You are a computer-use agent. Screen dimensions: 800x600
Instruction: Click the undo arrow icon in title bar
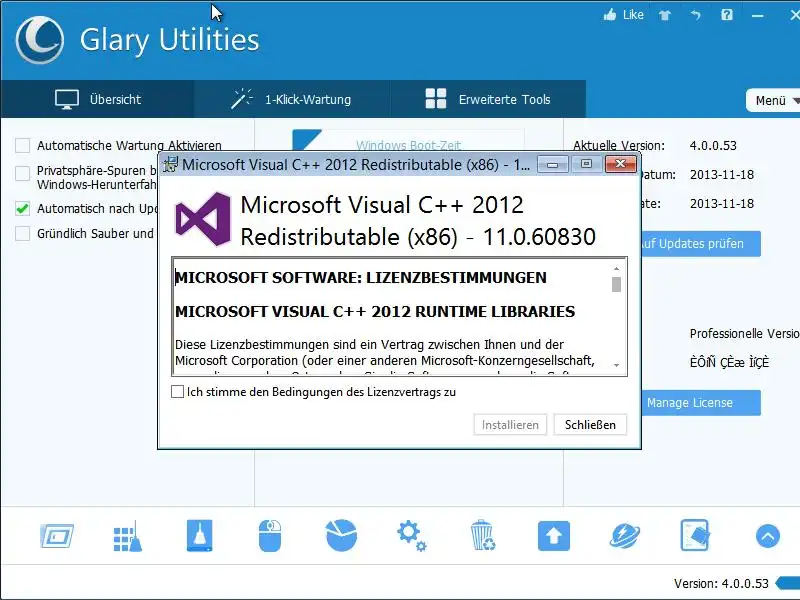pyautogui.click(x=696, y=15)
